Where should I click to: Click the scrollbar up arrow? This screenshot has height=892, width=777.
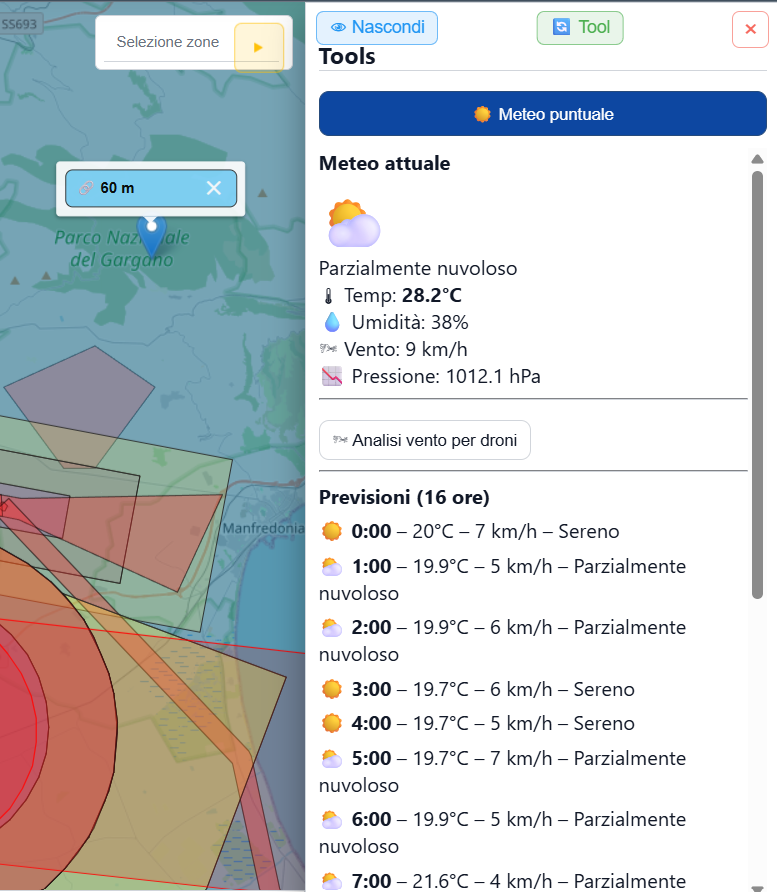coord(757,159)
